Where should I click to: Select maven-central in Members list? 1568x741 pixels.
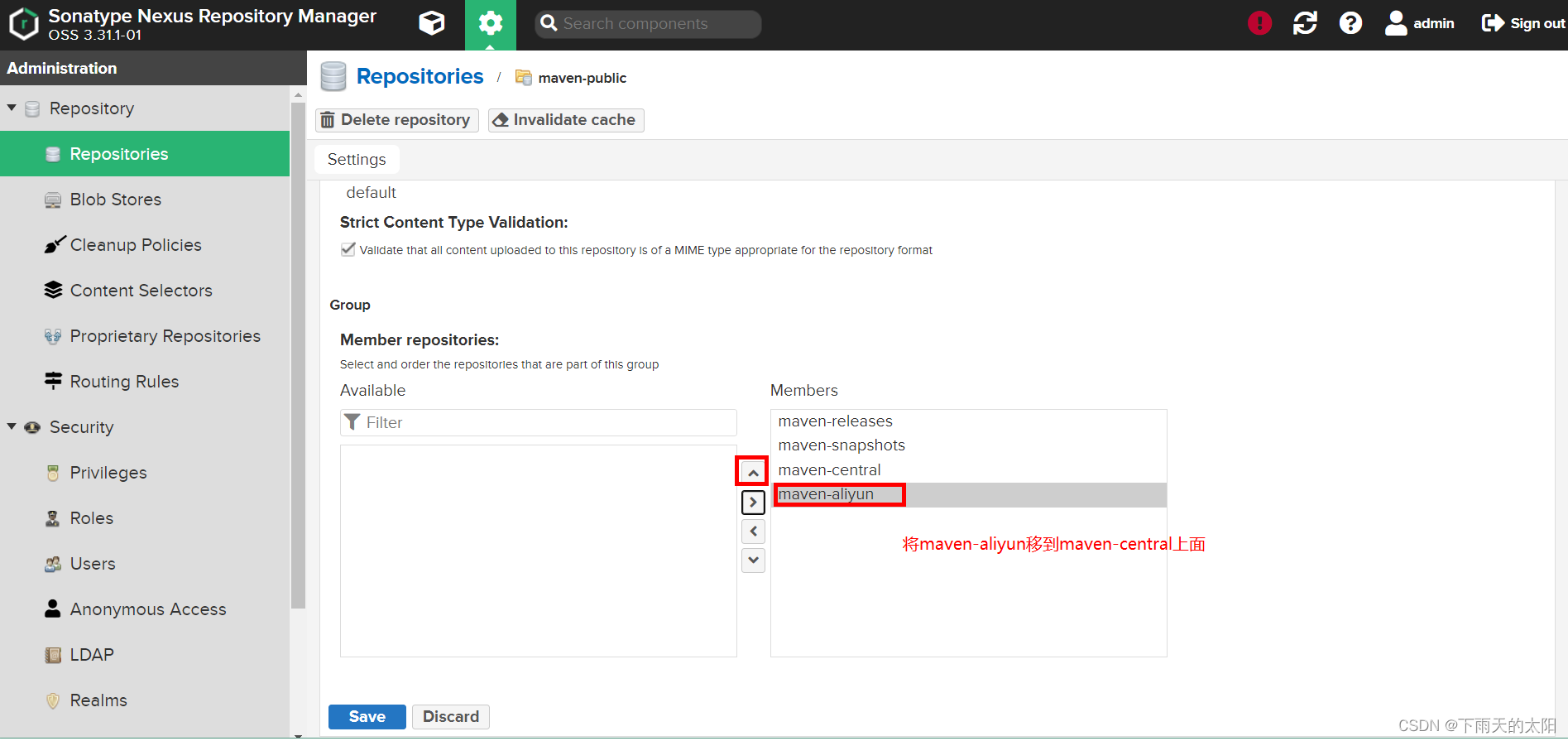click(968, 470)
